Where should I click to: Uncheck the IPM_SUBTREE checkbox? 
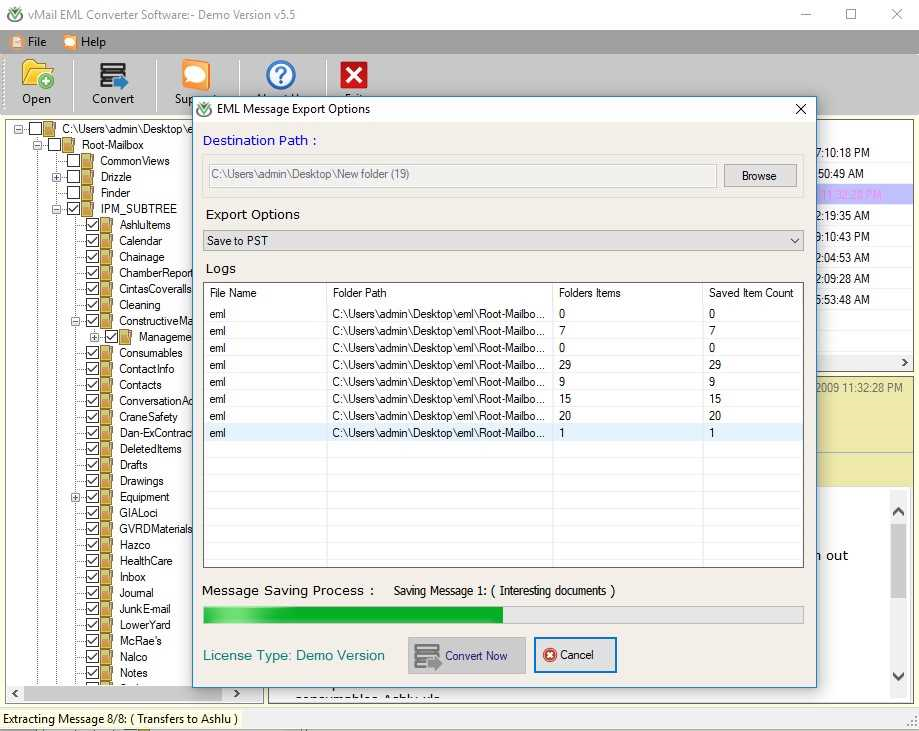tap(74, 209)
